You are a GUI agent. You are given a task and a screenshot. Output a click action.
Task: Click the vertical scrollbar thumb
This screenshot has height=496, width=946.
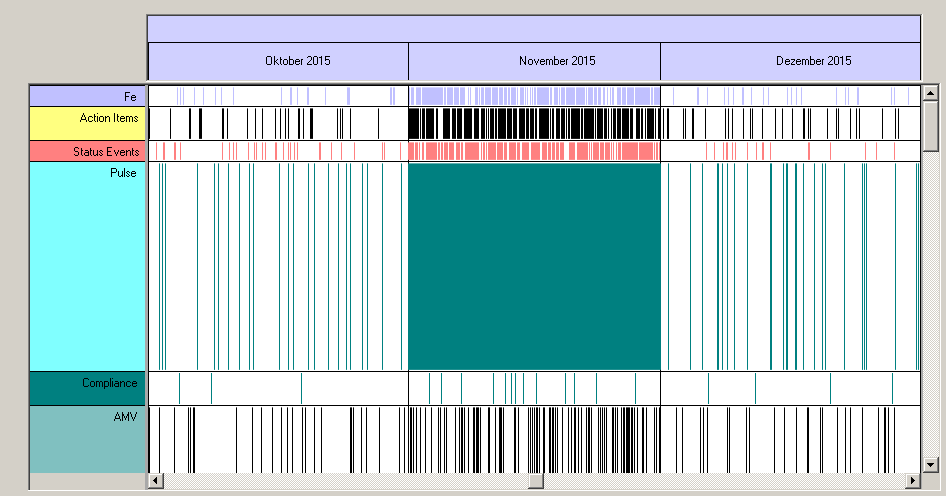click(930, 125)
